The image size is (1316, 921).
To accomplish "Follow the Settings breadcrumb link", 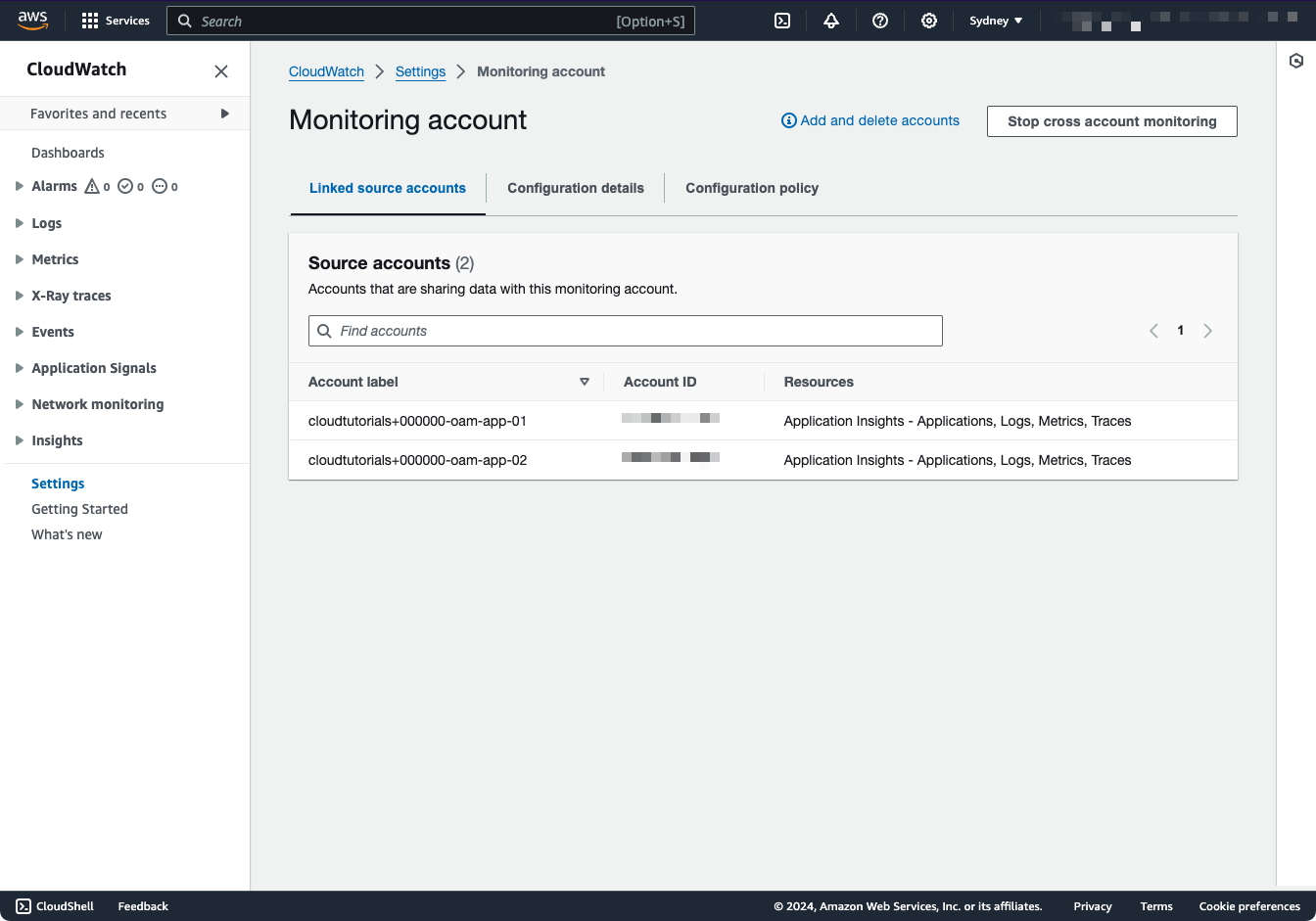I will pyautogui.click(x=420, y=71).
